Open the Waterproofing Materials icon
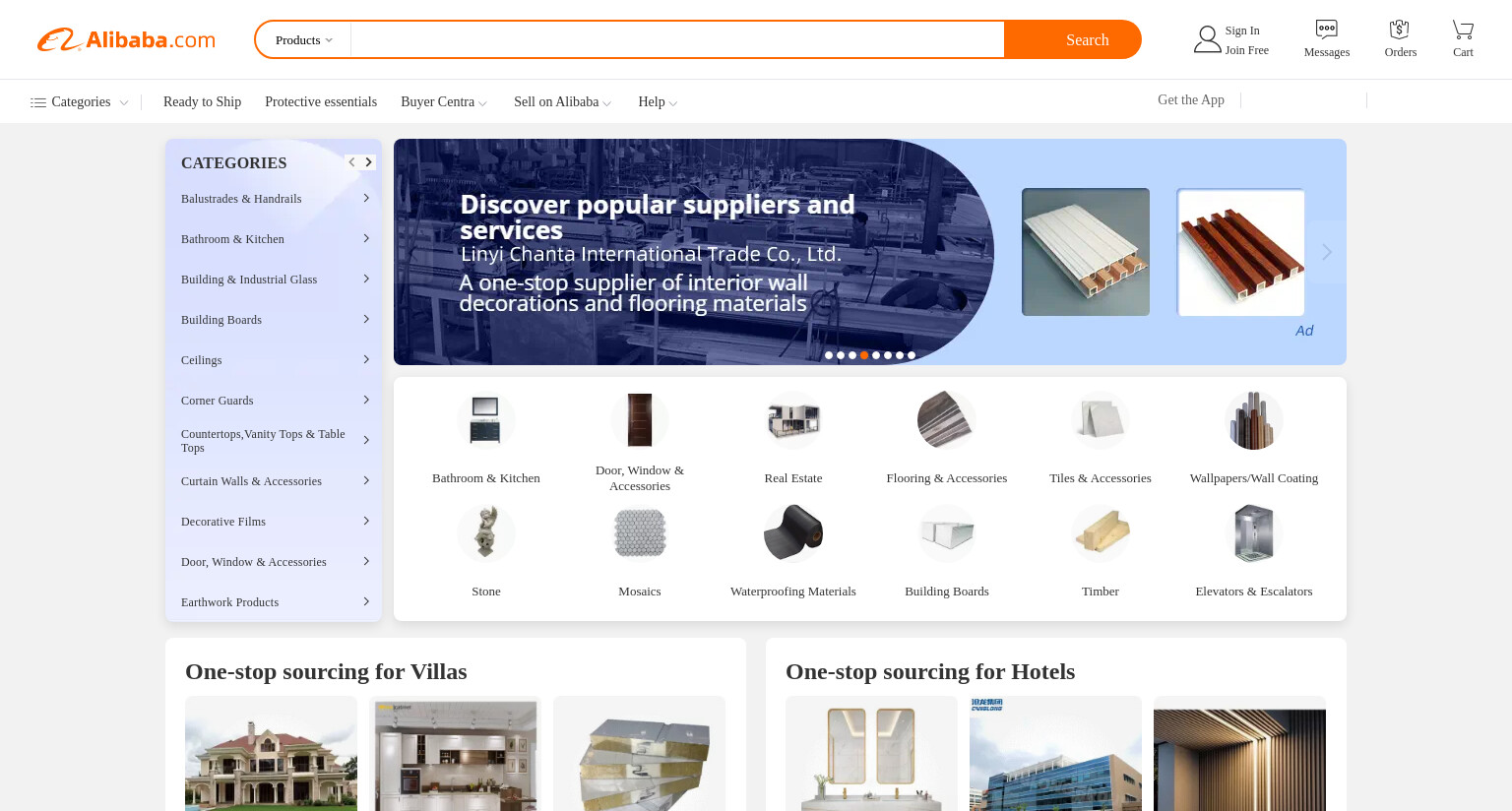The height and width of the screenshot is (811, 1512). coord(793,532)
